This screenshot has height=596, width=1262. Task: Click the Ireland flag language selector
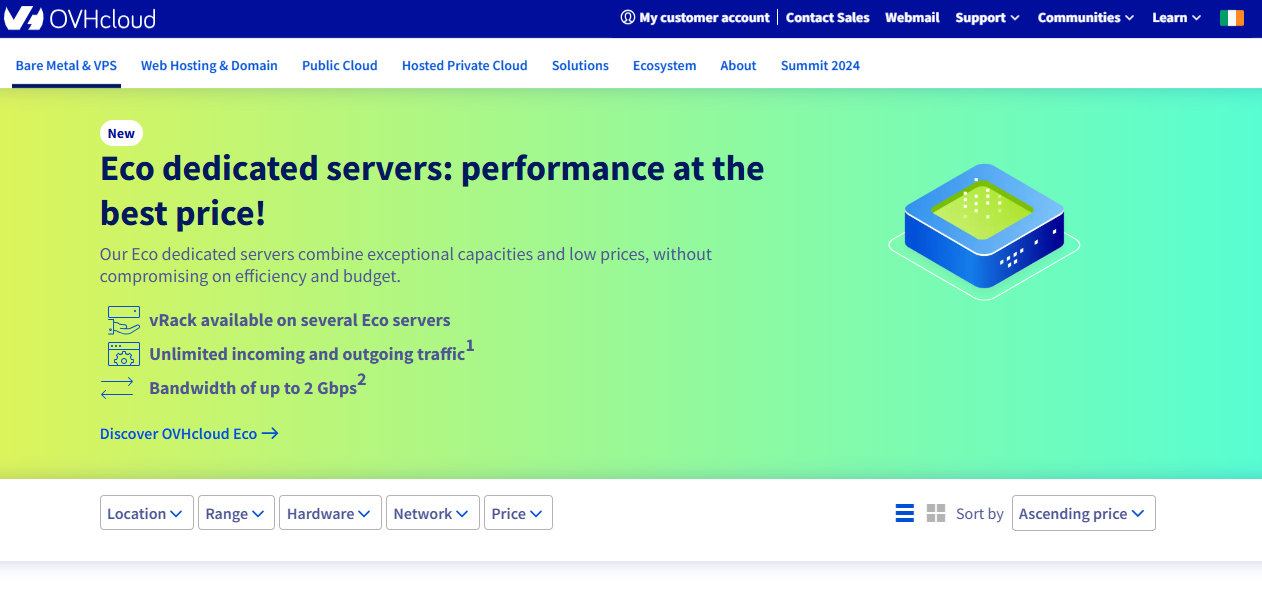(x=1232, y=17)
